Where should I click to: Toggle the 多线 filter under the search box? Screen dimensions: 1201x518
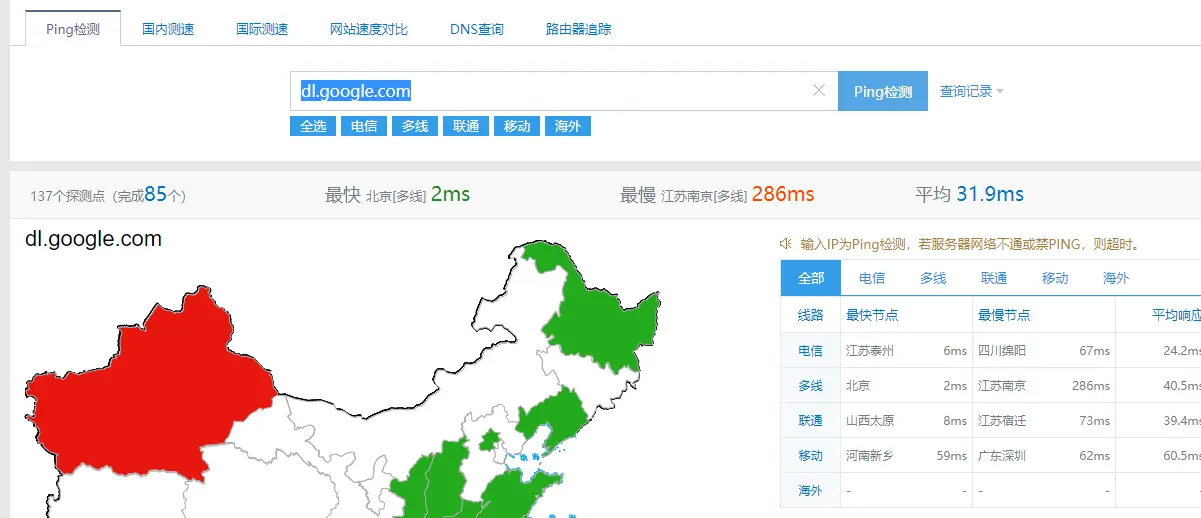(x=415, y=126)
